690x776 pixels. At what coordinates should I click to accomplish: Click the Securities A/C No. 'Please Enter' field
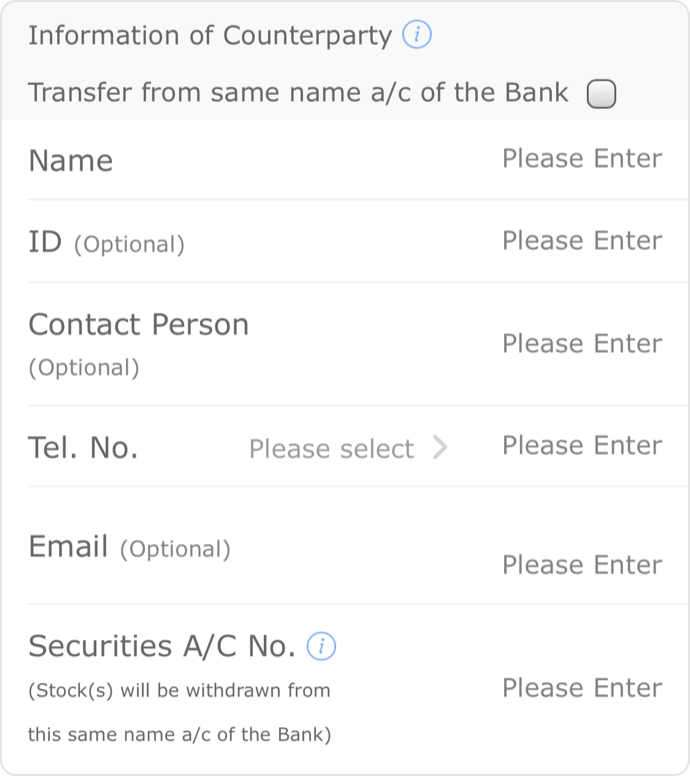tap(582, 688)
